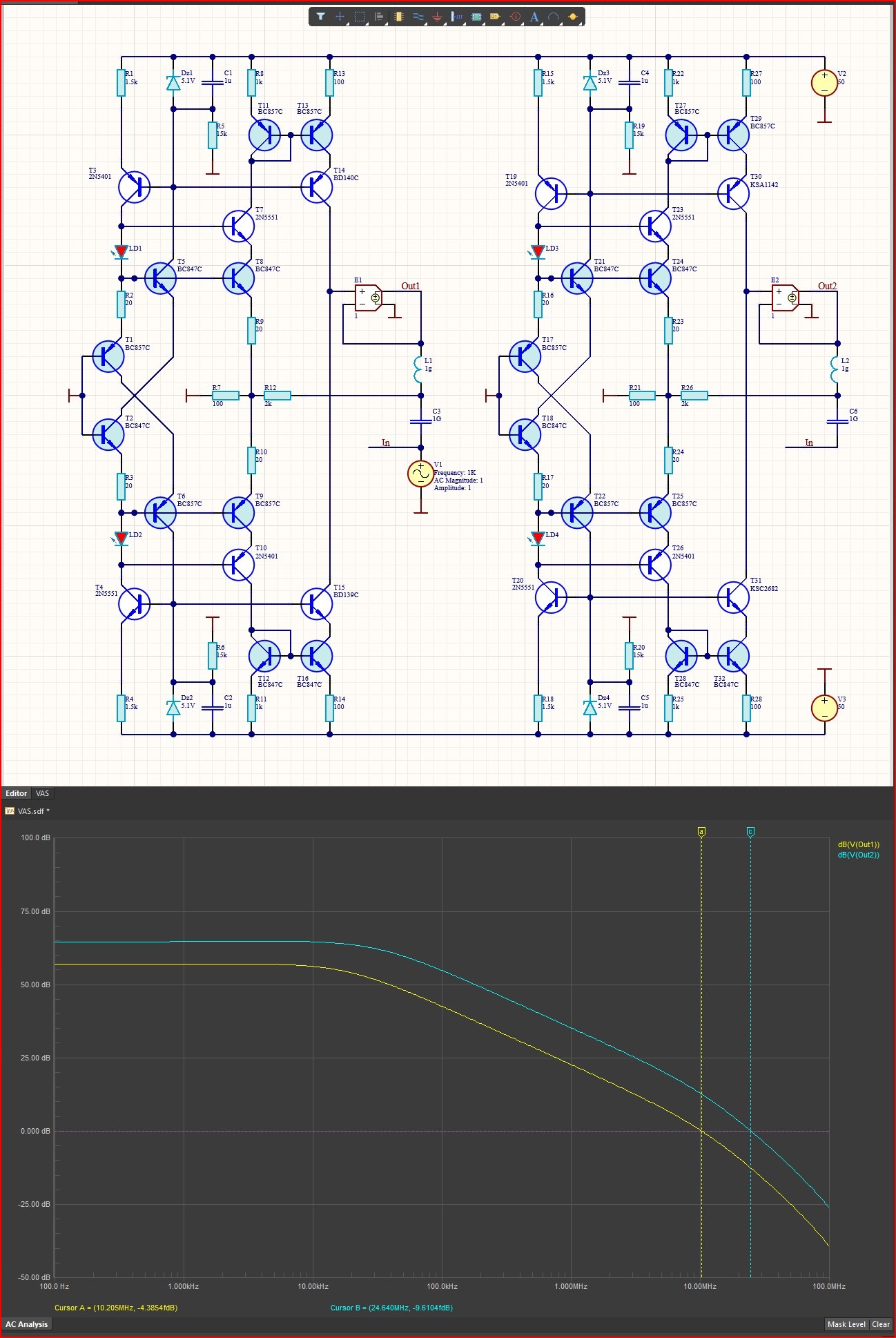Select the orange probe/pin tool

(x=573, y=17)
